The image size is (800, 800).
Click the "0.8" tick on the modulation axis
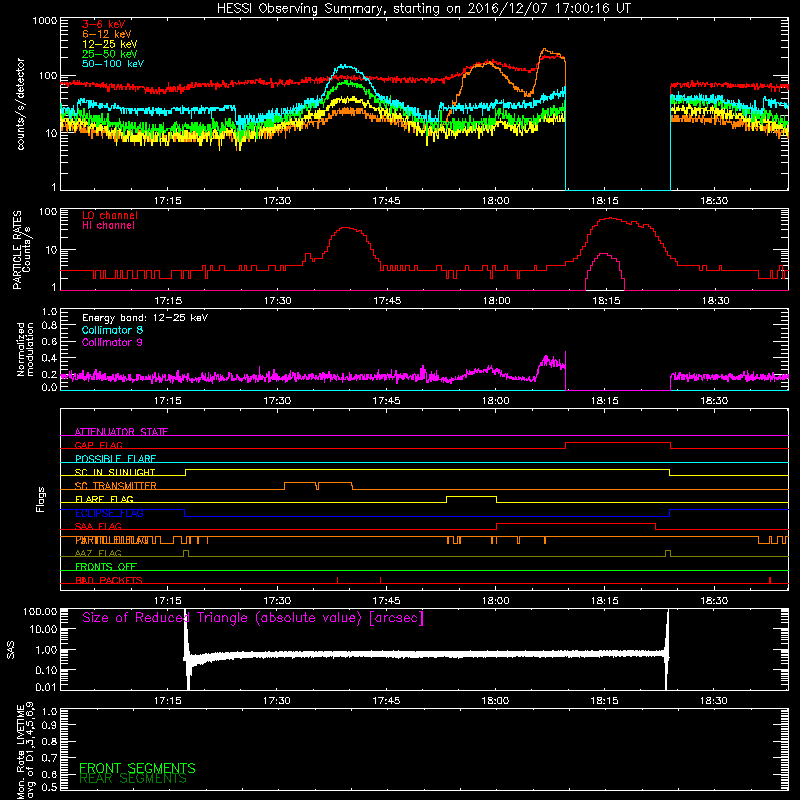(x=49, y=326)
